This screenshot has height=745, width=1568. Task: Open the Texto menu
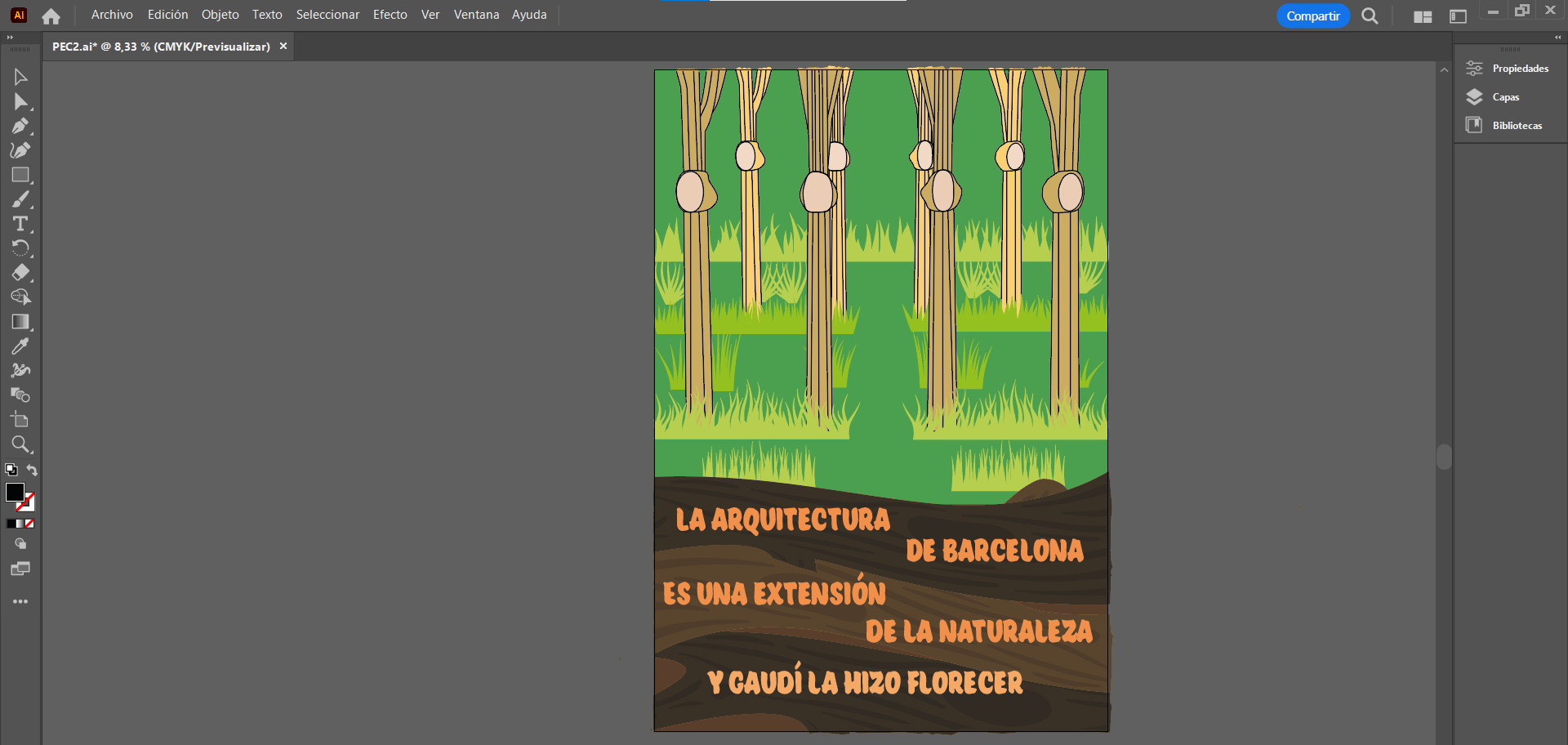267,15
